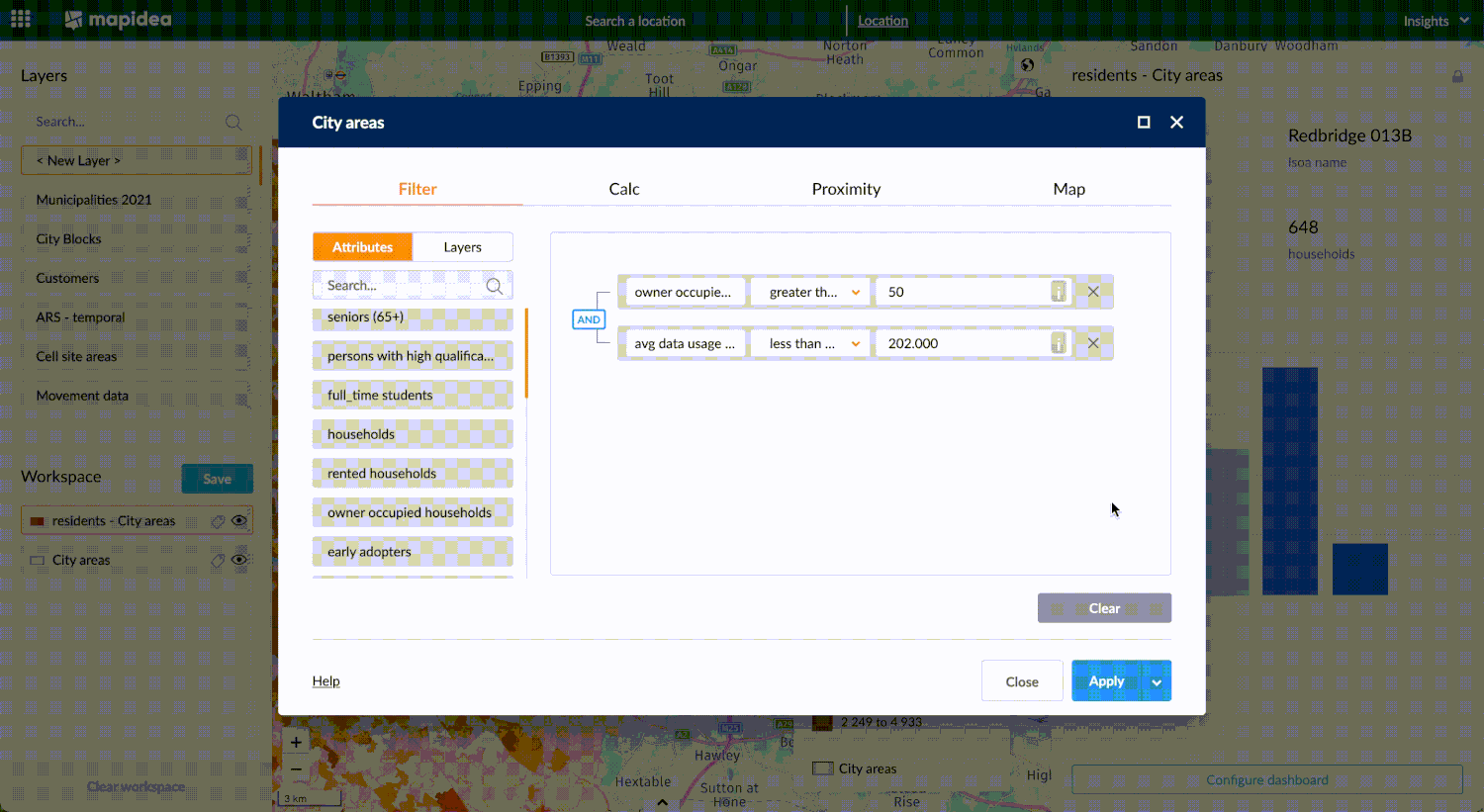Open the Help link in the dialog
Screen dimensions: 1484x812
[x=325, y=680]
